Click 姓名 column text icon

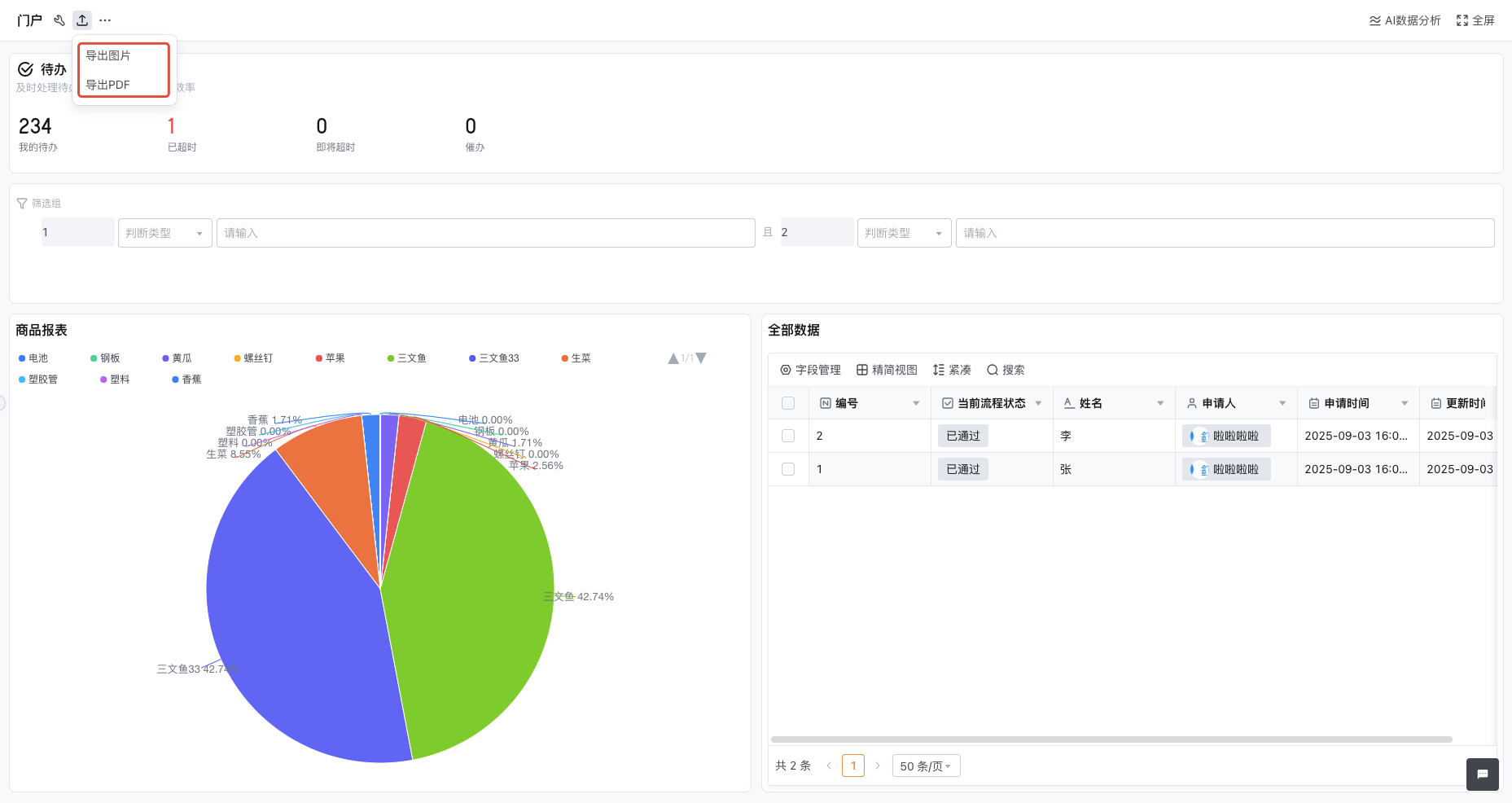click(1069, 403)
